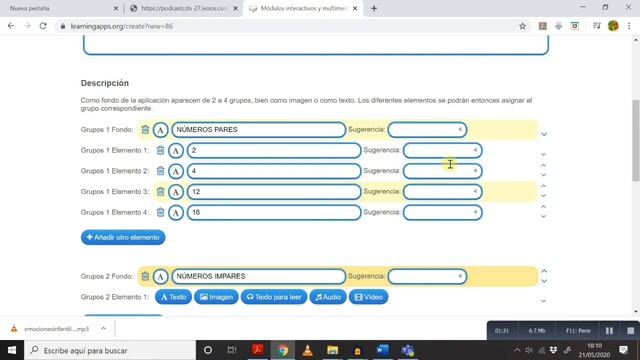
Task: Show hidden system tray icons
Action: 517,350
